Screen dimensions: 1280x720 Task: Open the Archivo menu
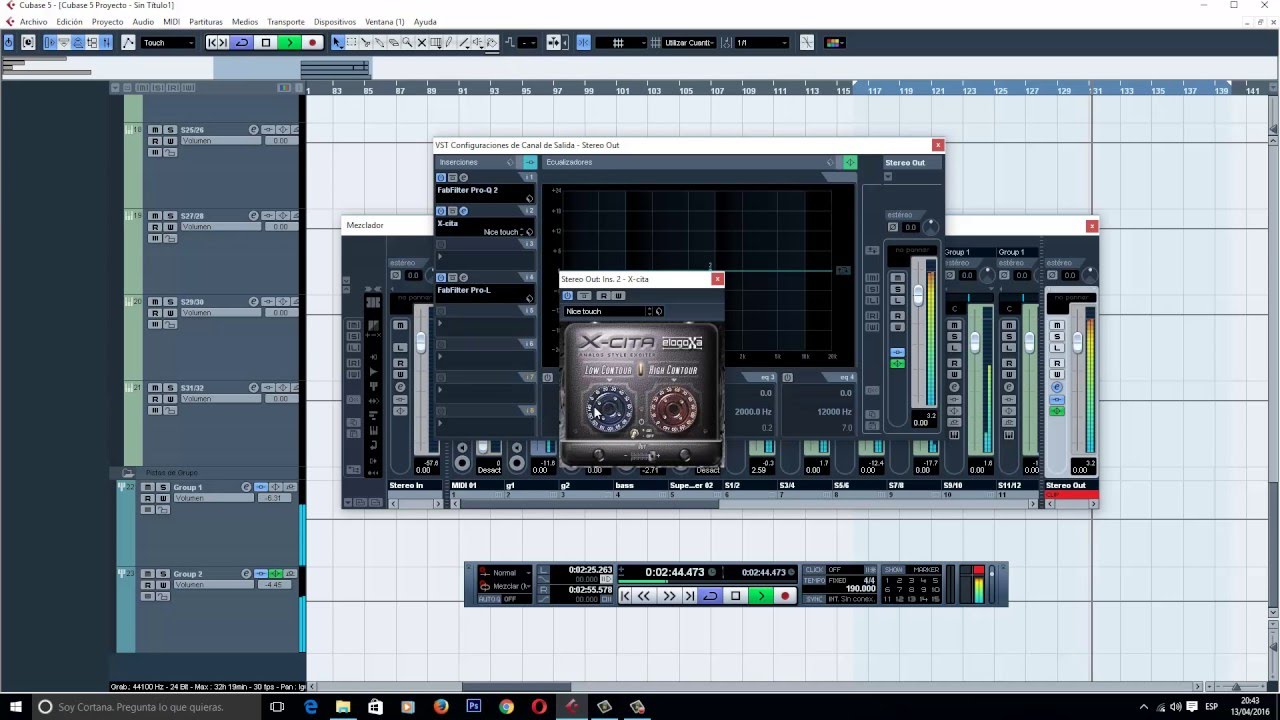point(33,21)
